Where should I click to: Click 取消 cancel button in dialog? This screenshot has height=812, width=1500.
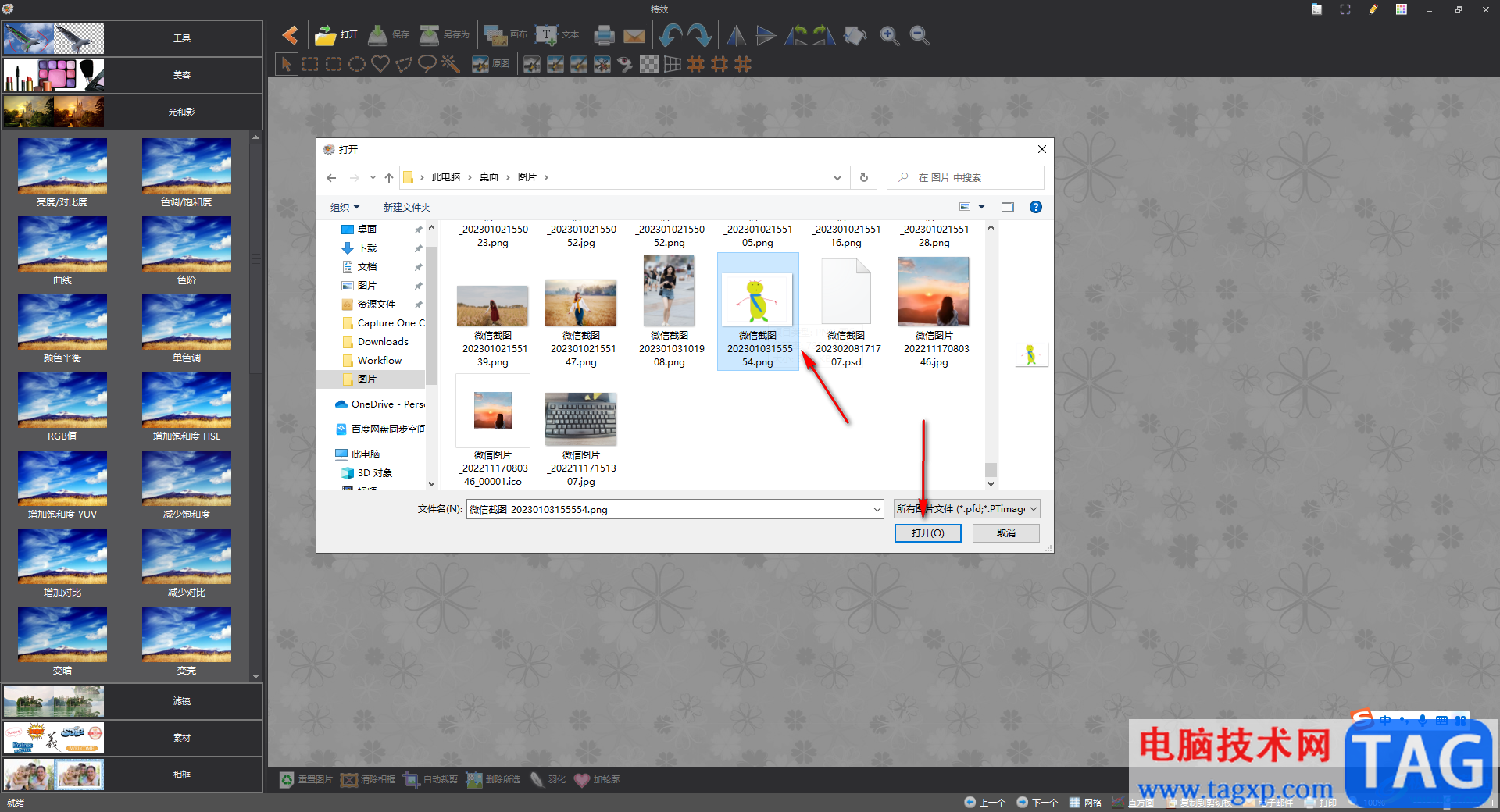tap(1005, 532)
